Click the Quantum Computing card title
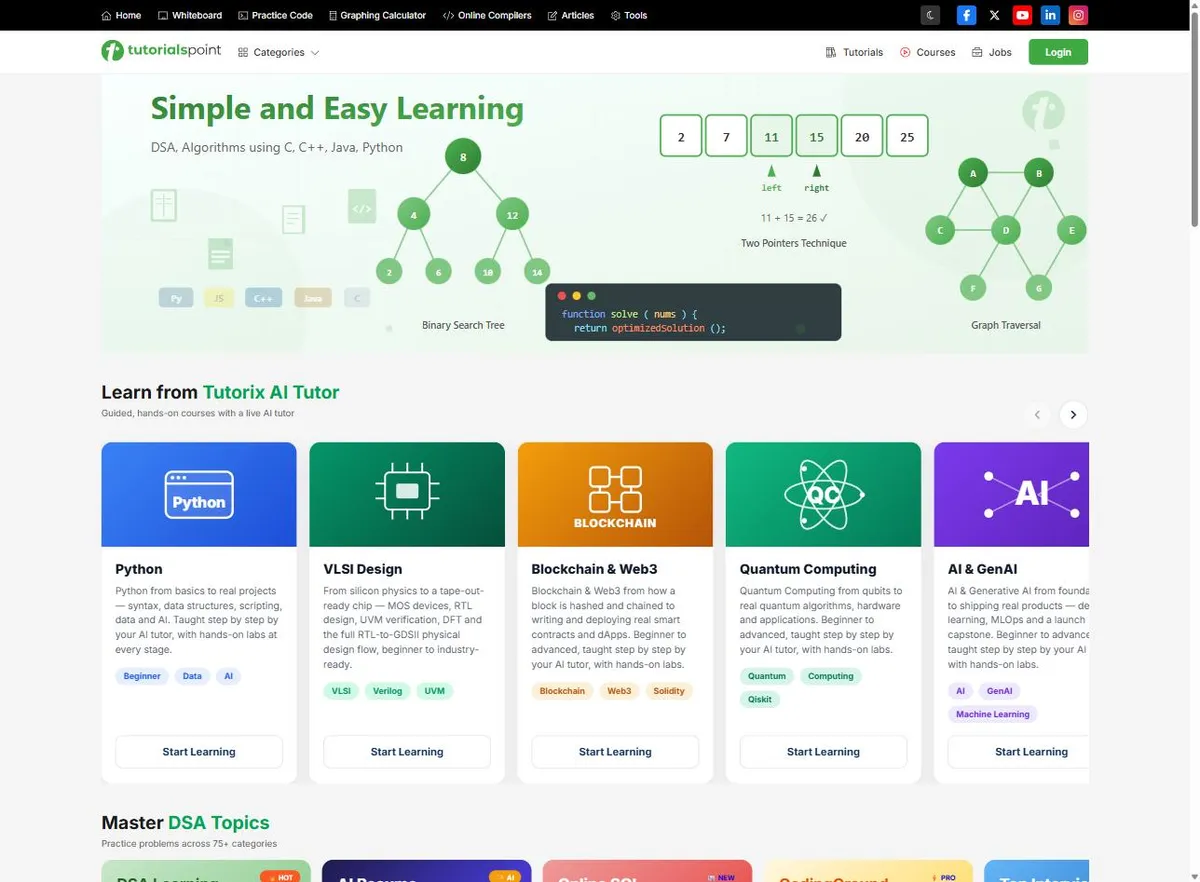 coord(808,569)
